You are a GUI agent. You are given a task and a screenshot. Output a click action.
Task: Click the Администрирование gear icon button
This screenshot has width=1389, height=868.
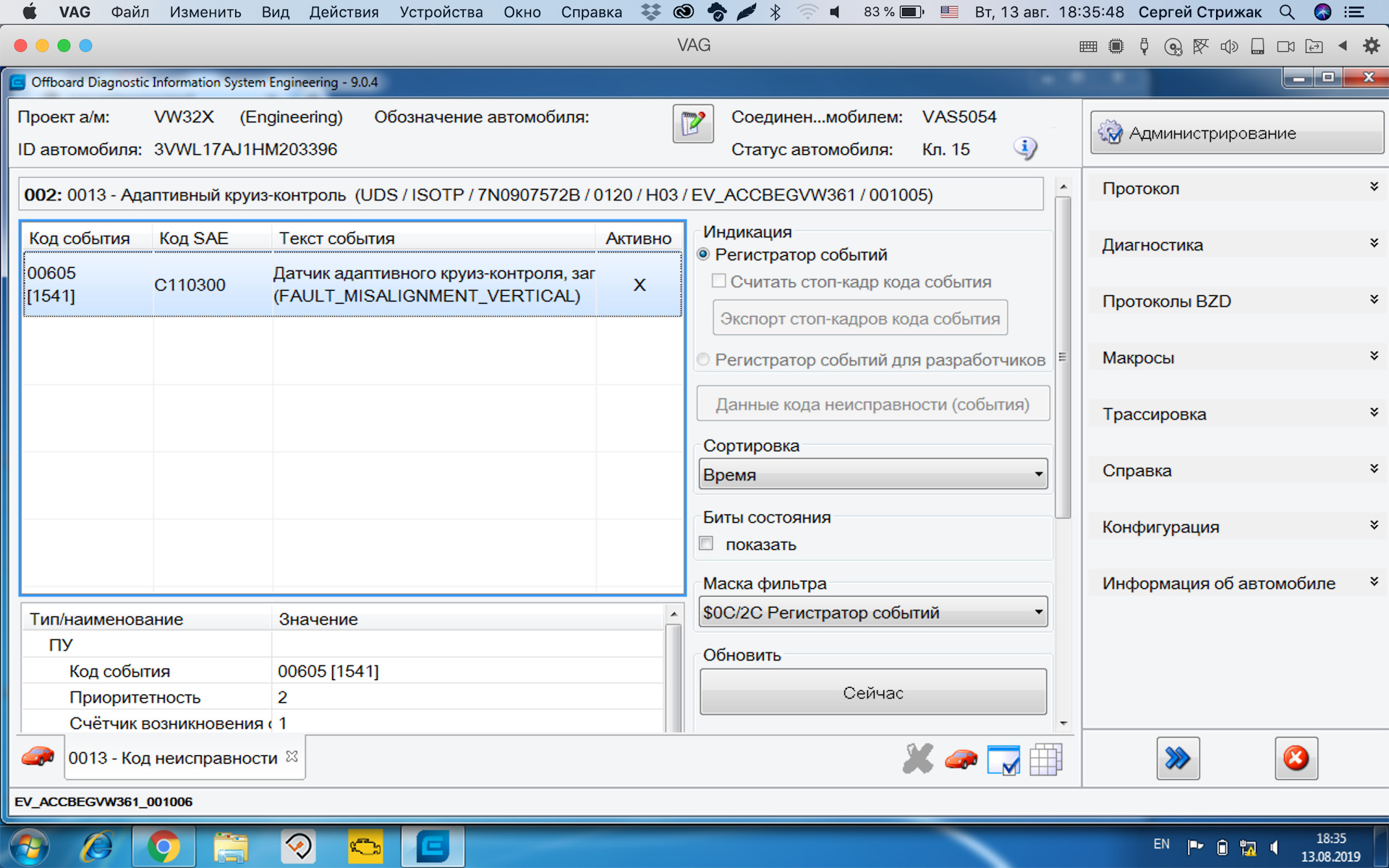click(x=1236, y=132)
